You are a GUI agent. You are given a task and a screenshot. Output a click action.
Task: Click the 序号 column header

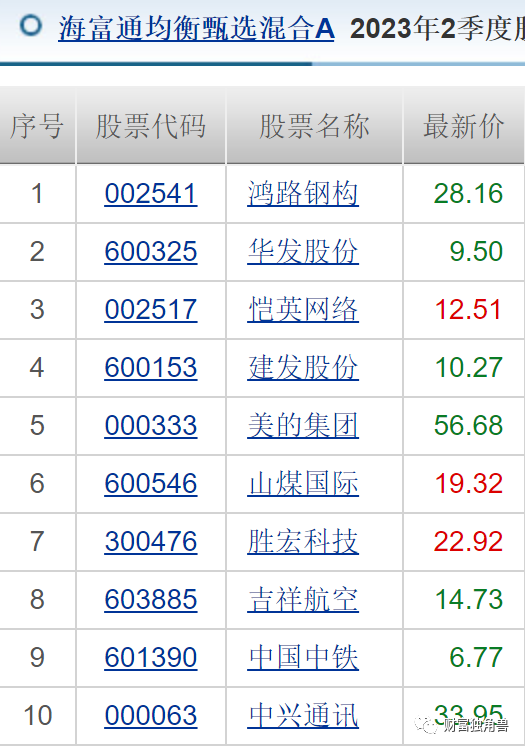click(x=37, y=126)
